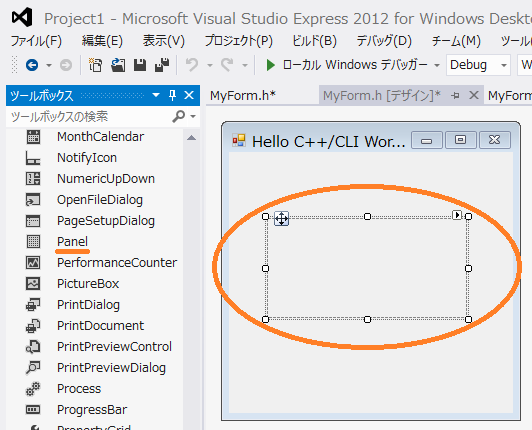This screenshot has width=532, height=430.
Task: Click the toolbox scroll up arrow
Action: tap(192, 137)
